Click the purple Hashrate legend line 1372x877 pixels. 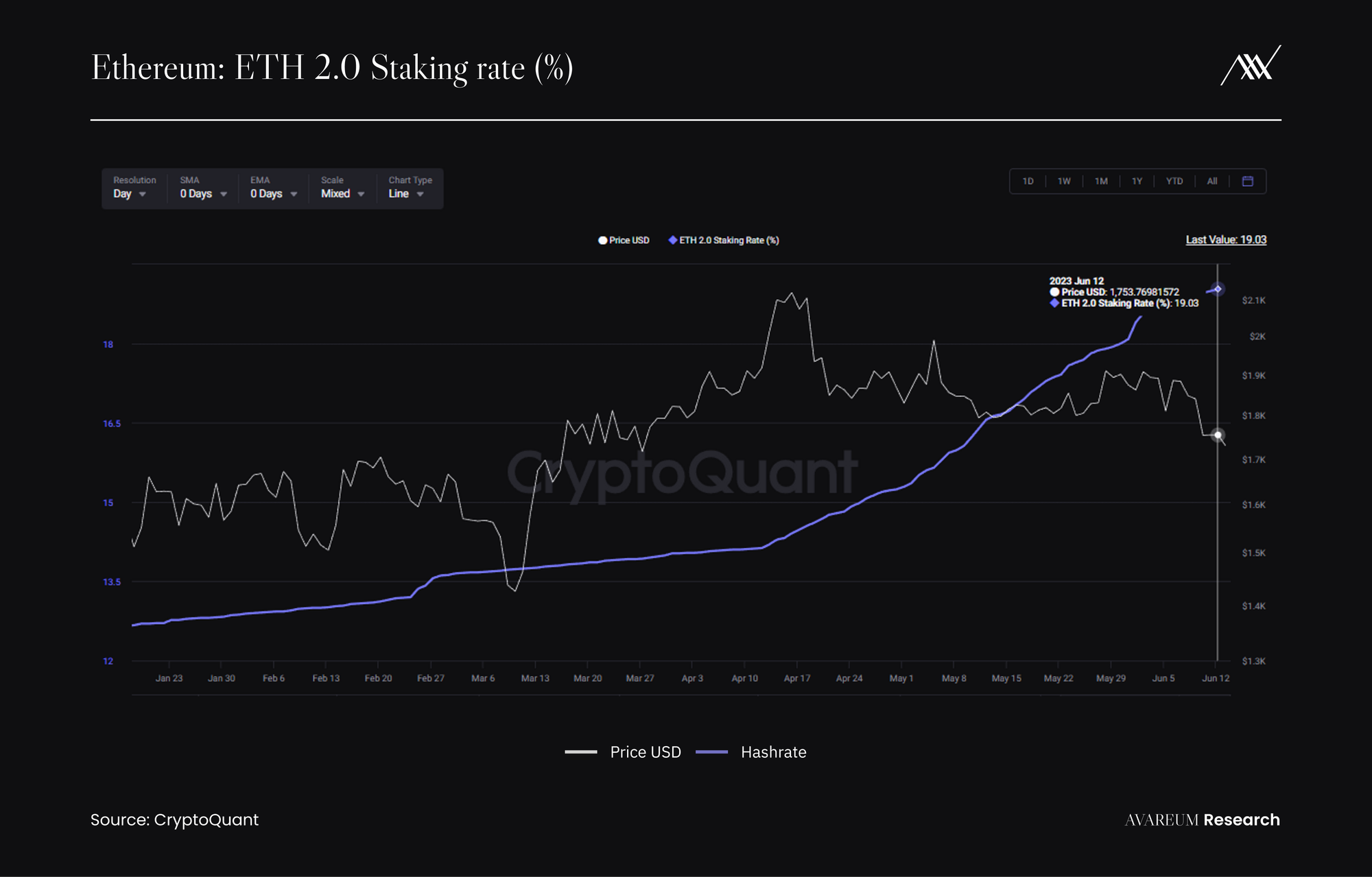click(711, 752)
